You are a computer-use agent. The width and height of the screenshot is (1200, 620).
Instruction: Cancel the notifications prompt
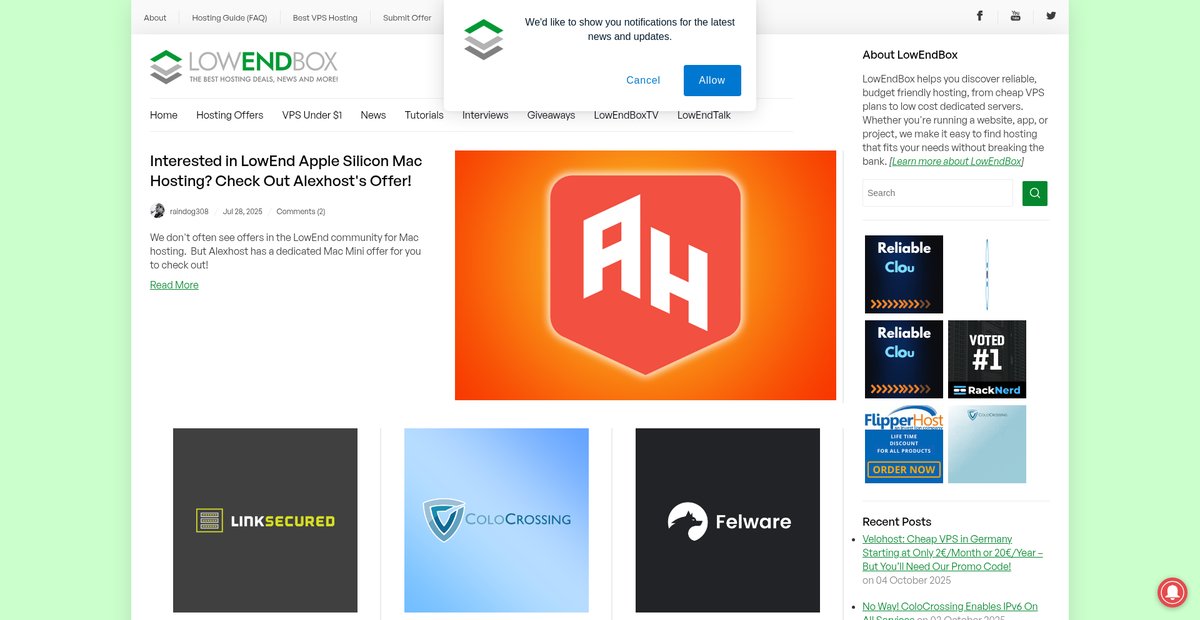643,80
